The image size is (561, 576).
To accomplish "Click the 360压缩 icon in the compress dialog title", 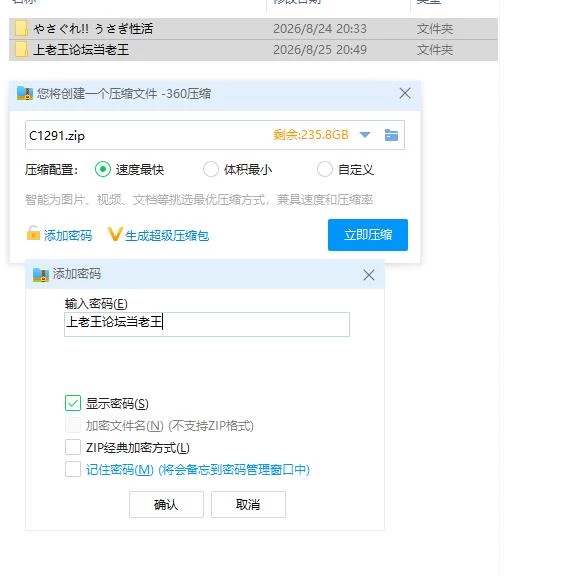I will coord(25,93).
